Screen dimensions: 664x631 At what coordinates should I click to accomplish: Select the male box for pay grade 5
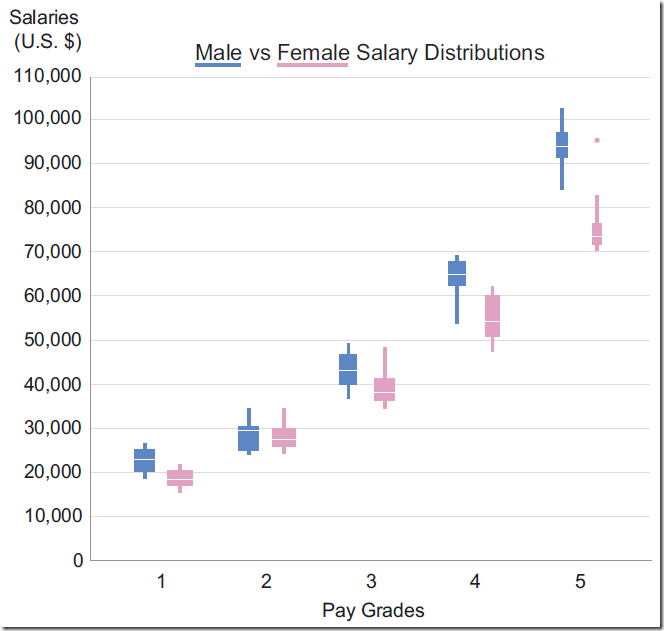562,145
